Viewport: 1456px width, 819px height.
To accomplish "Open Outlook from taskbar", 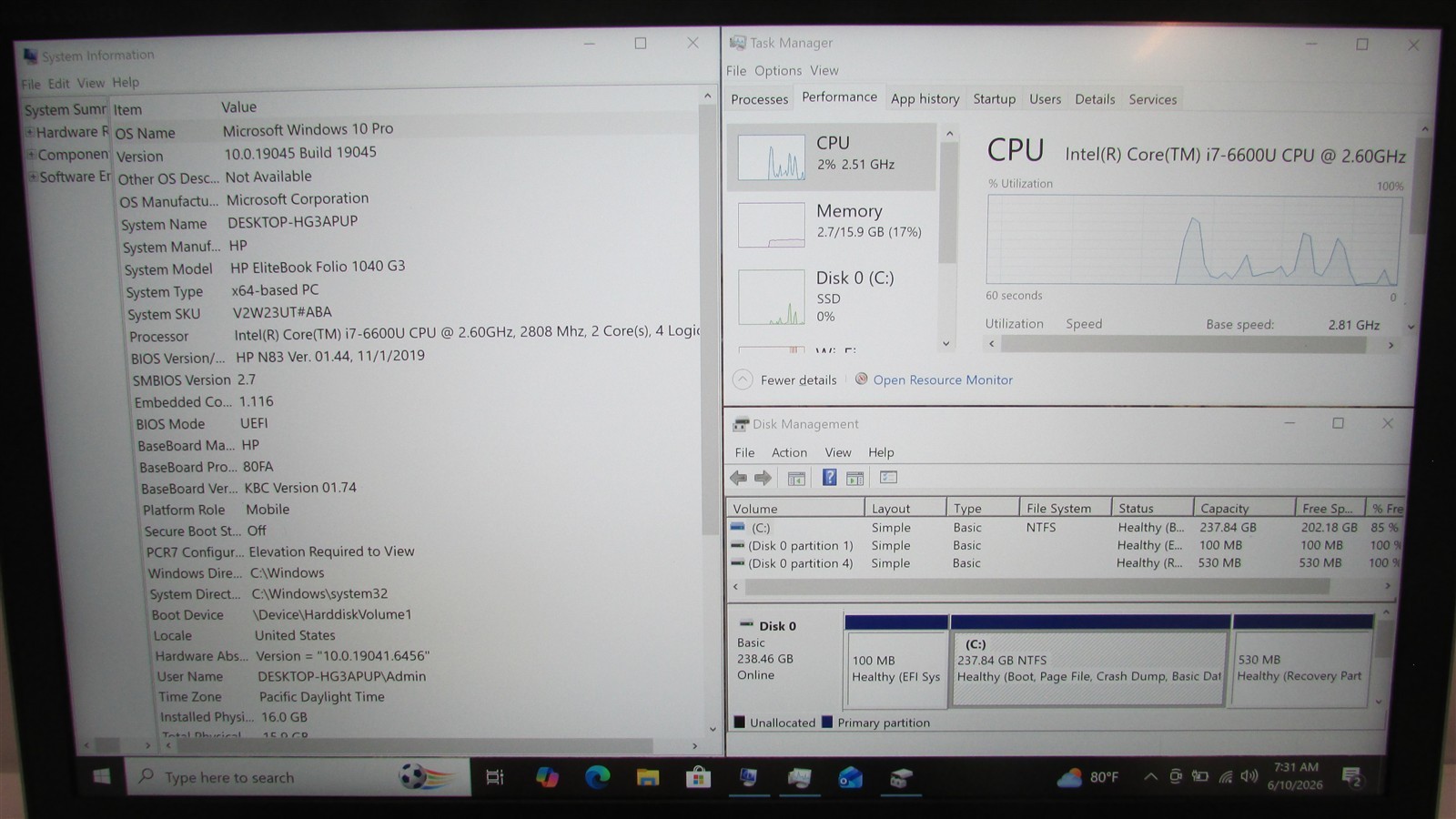I will 850,777.
